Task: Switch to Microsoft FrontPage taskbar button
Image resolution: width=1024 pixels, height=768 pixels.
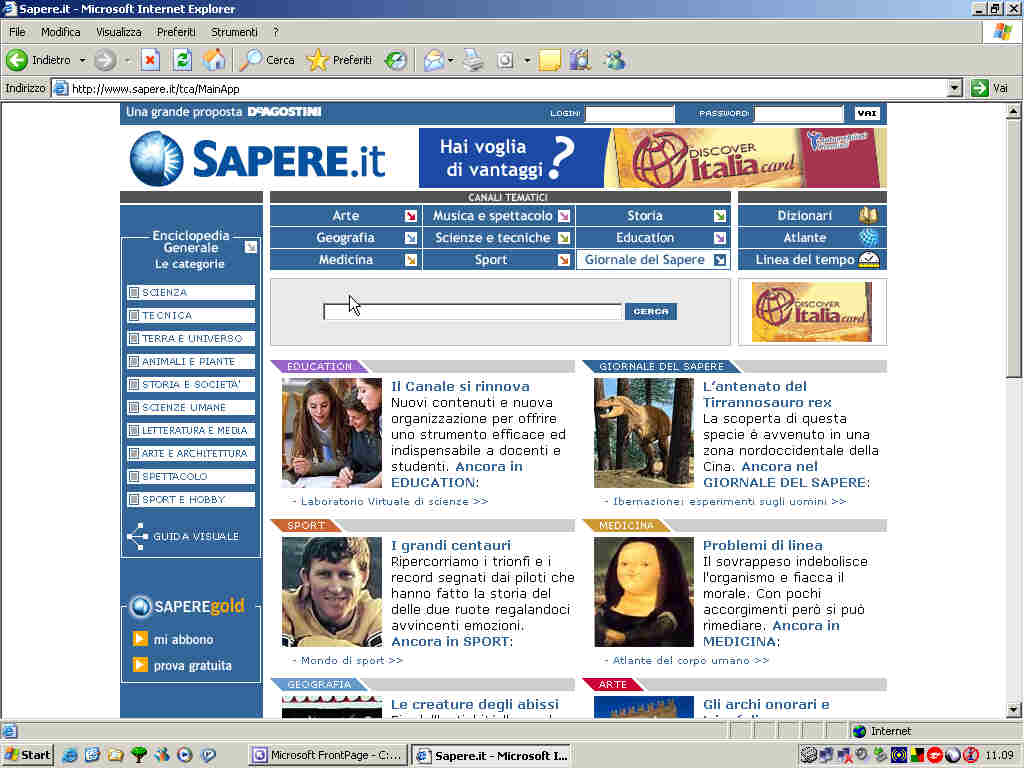Action: point(328,756)
